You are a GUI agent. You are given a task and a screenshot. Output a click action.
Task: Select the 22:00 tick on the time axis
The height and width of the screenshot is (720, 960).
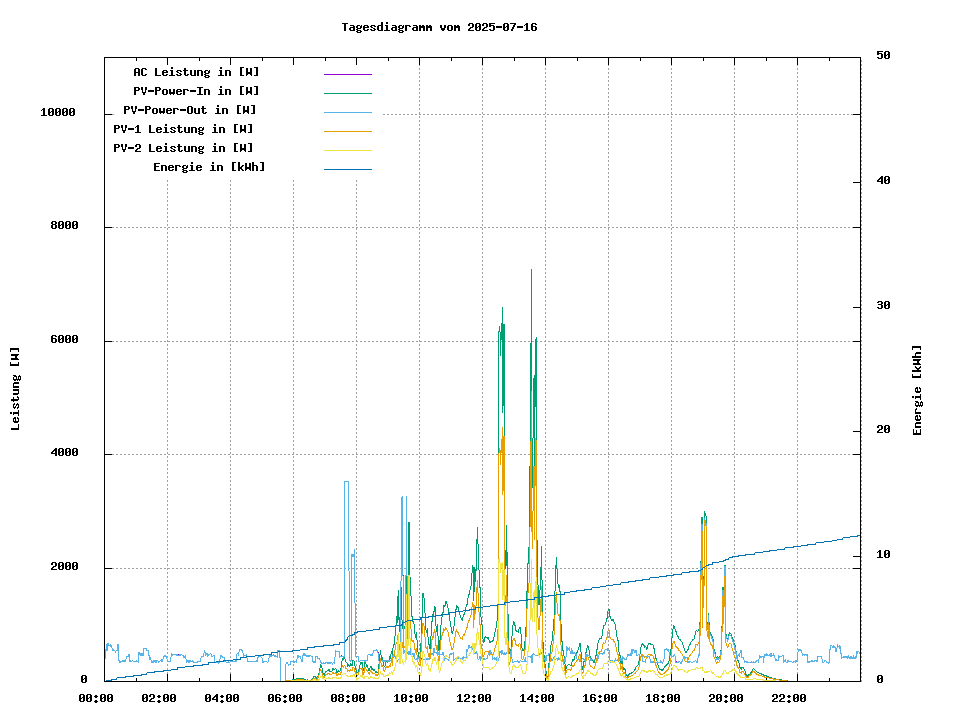[x=789, y=698]
